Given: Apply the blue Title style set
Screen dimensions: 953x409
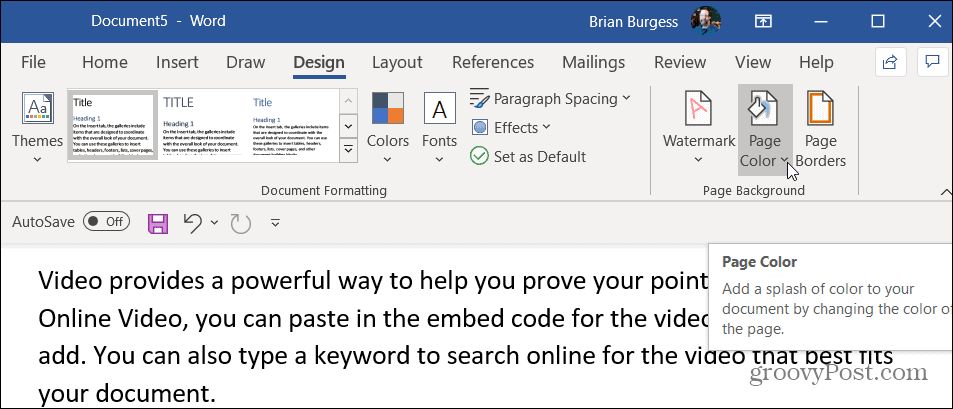Looking at the screenshot, I should coord(293,126).
